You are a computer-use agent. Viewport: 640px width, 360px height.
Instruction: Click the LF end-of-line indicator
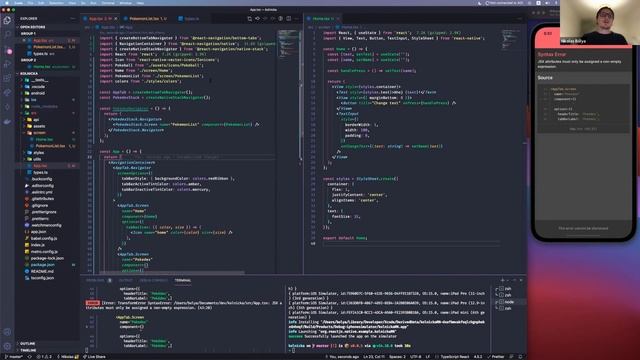point(428,357)
